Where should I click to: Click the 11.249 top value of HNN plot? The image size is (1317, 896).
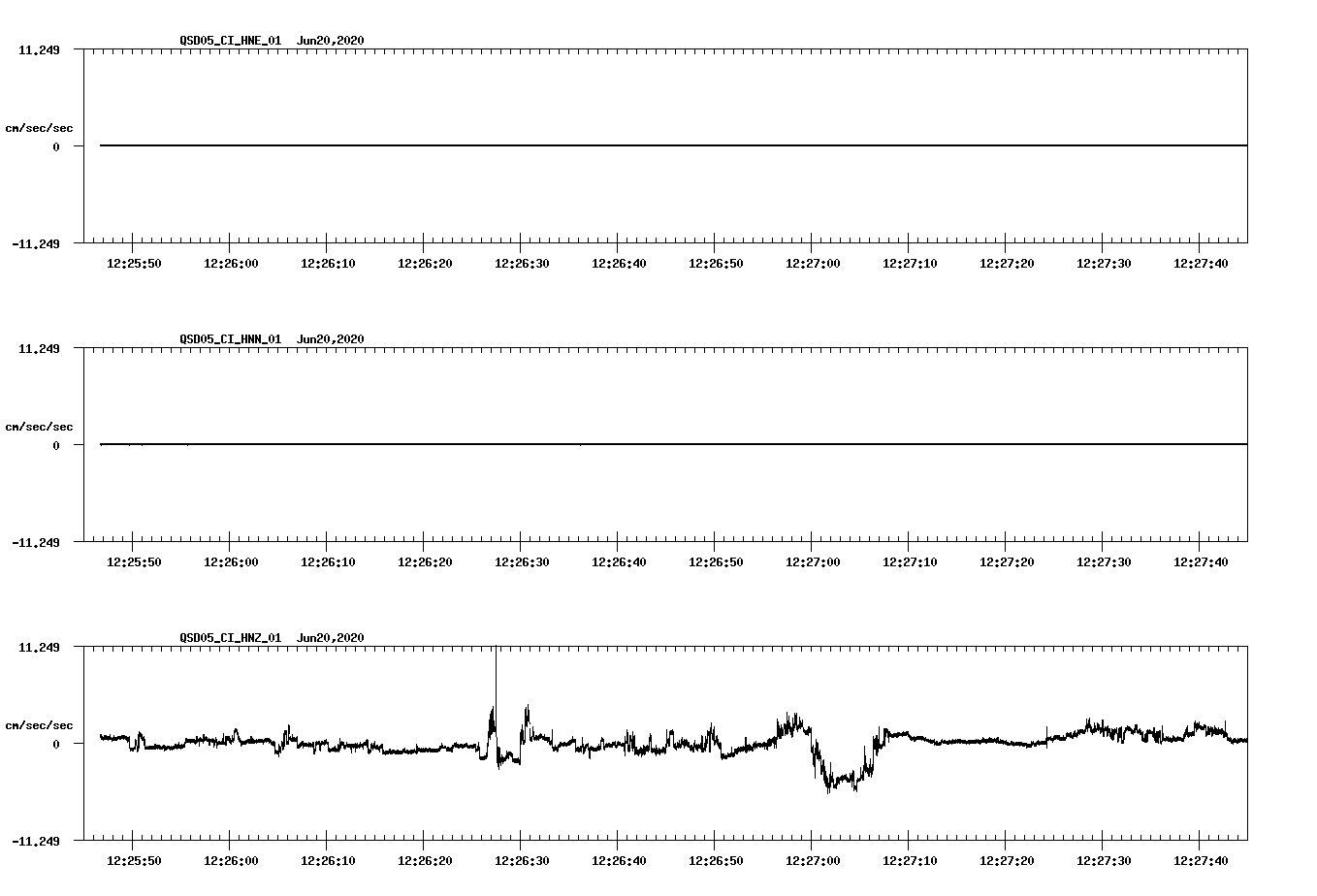[39, 348]
